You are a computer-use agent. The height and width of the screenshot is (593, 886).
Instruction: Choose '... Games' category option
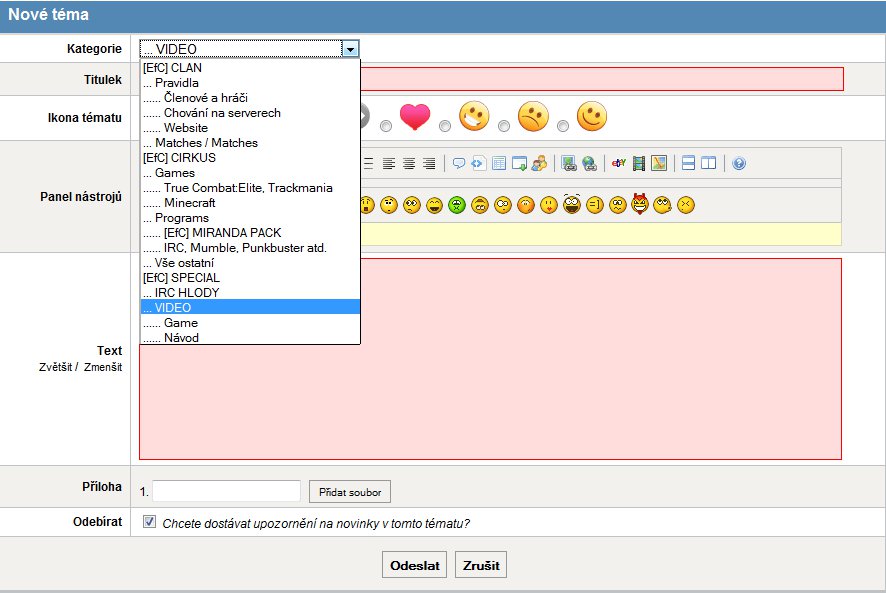coord(250,173)
